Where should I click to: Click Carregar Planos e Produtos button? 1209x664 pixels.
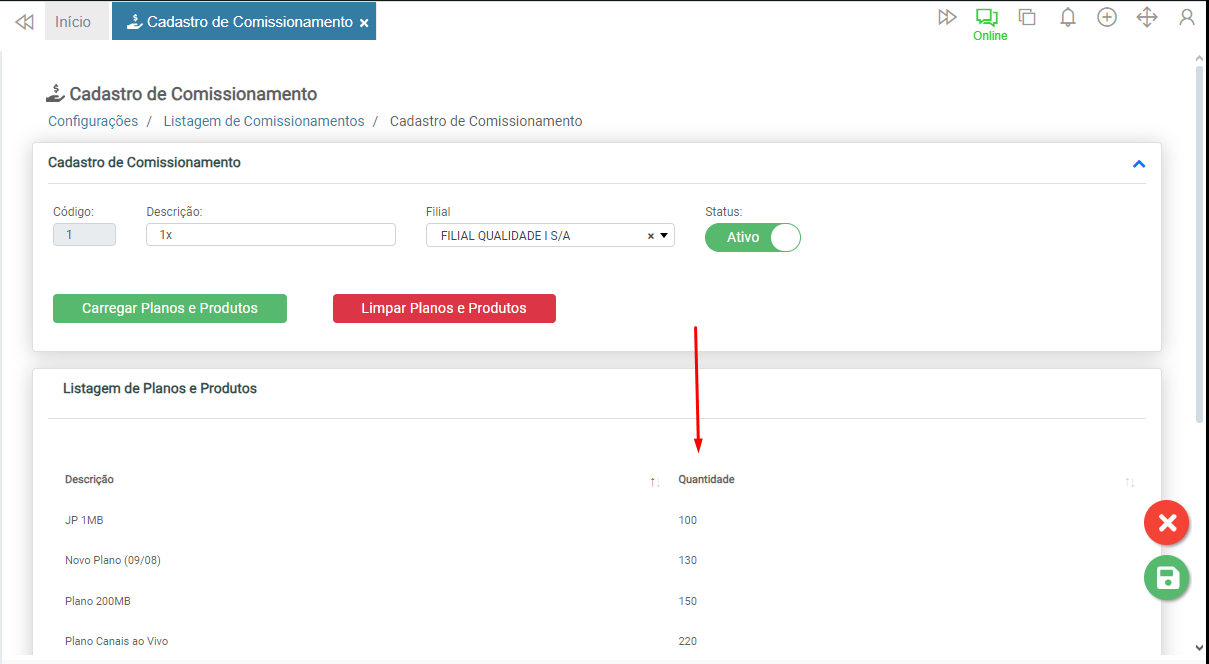170,308
